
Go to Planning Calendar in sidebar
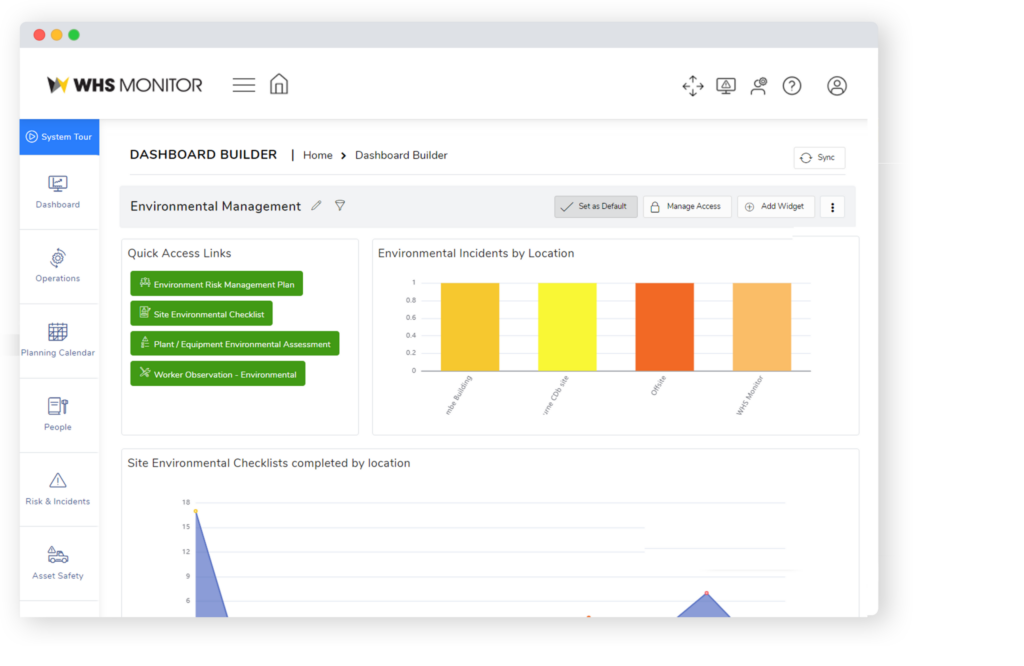(x=58, y=340)
